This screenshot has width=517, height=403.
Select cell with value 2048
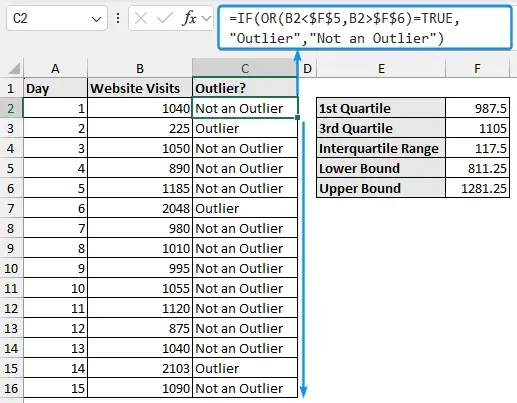coord(140,208)
